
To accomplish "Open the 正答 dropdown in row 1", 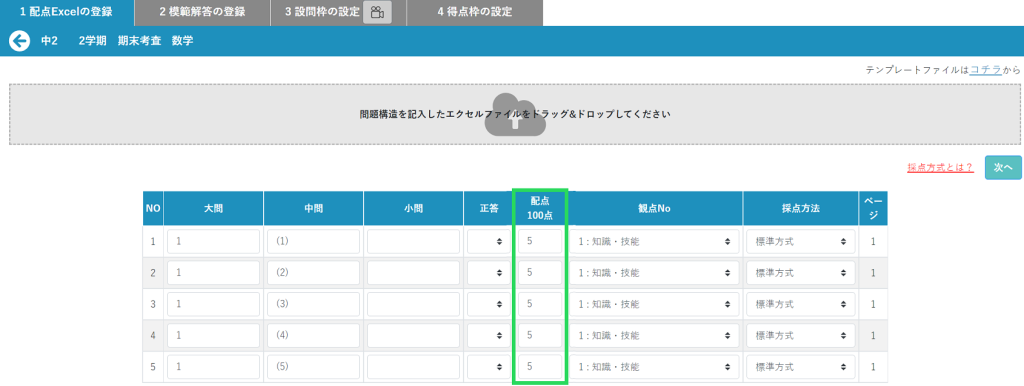I will pyautogui.click(x=488, y=242).
